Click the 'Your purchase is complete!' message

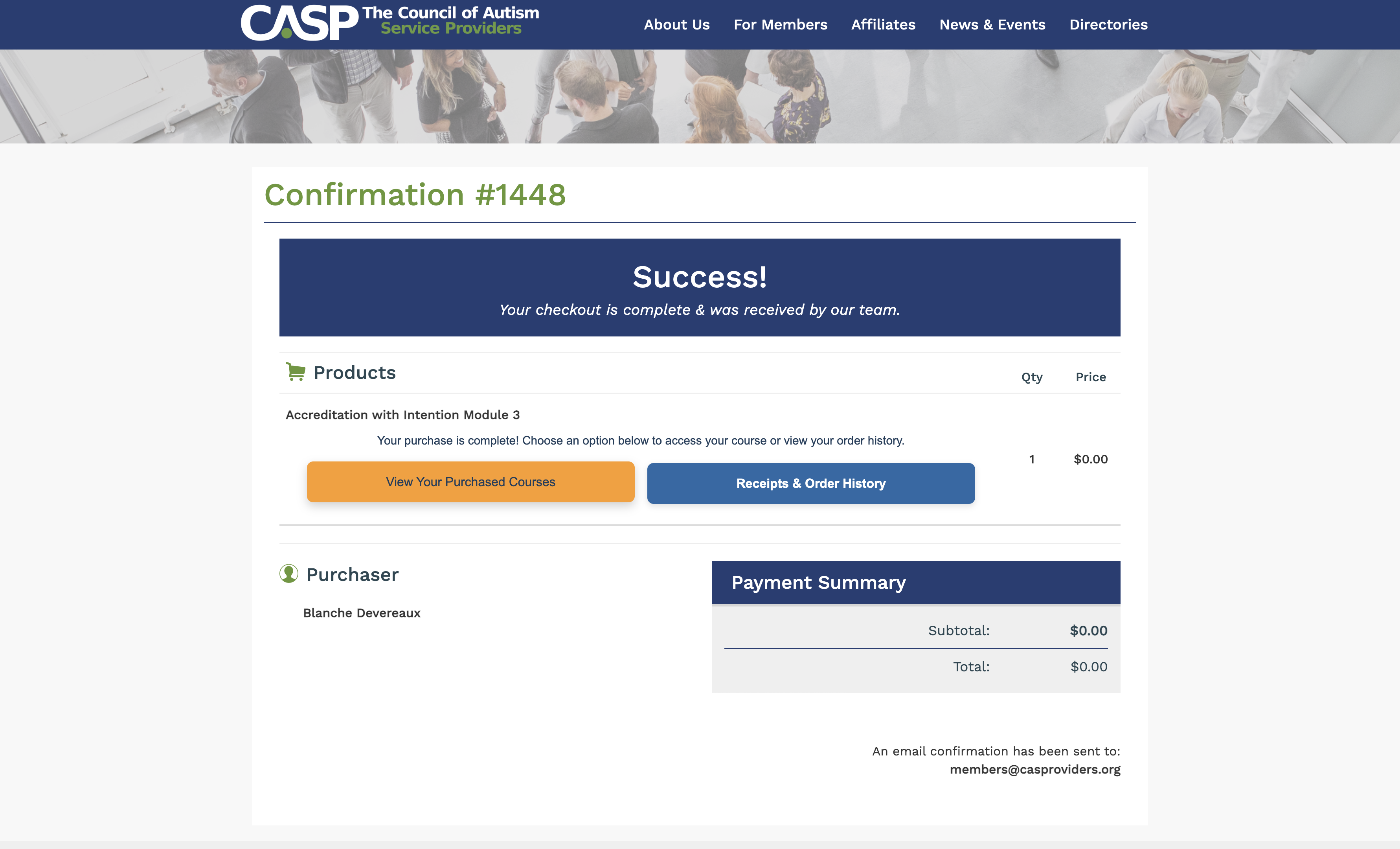640,440
